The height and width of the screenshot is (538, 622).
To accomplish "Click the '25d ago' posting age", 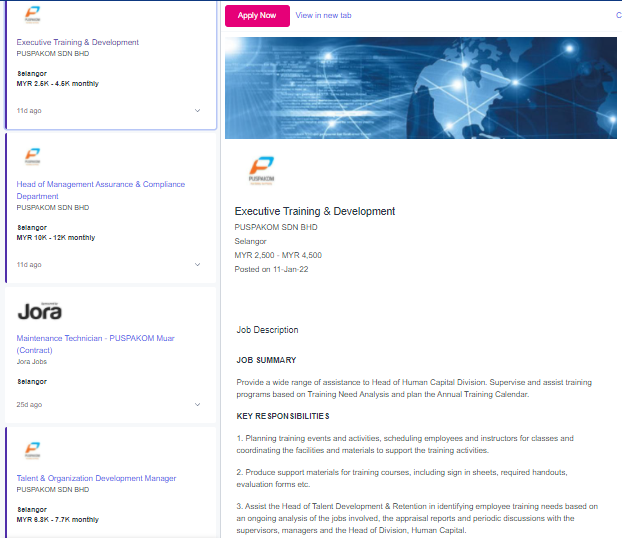I will pos(29,405).
